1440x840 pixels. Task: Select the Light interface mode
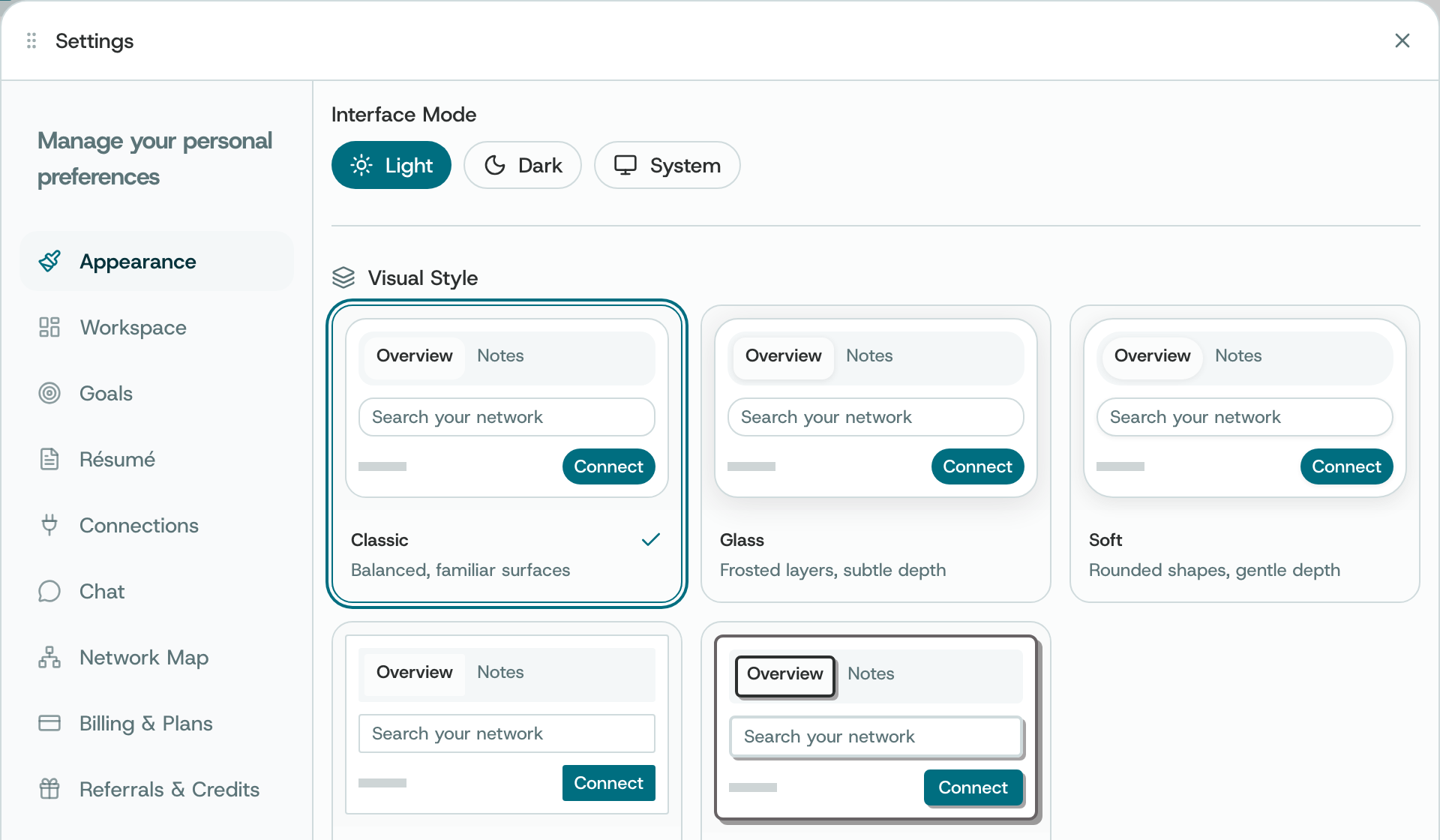point(391,165)
